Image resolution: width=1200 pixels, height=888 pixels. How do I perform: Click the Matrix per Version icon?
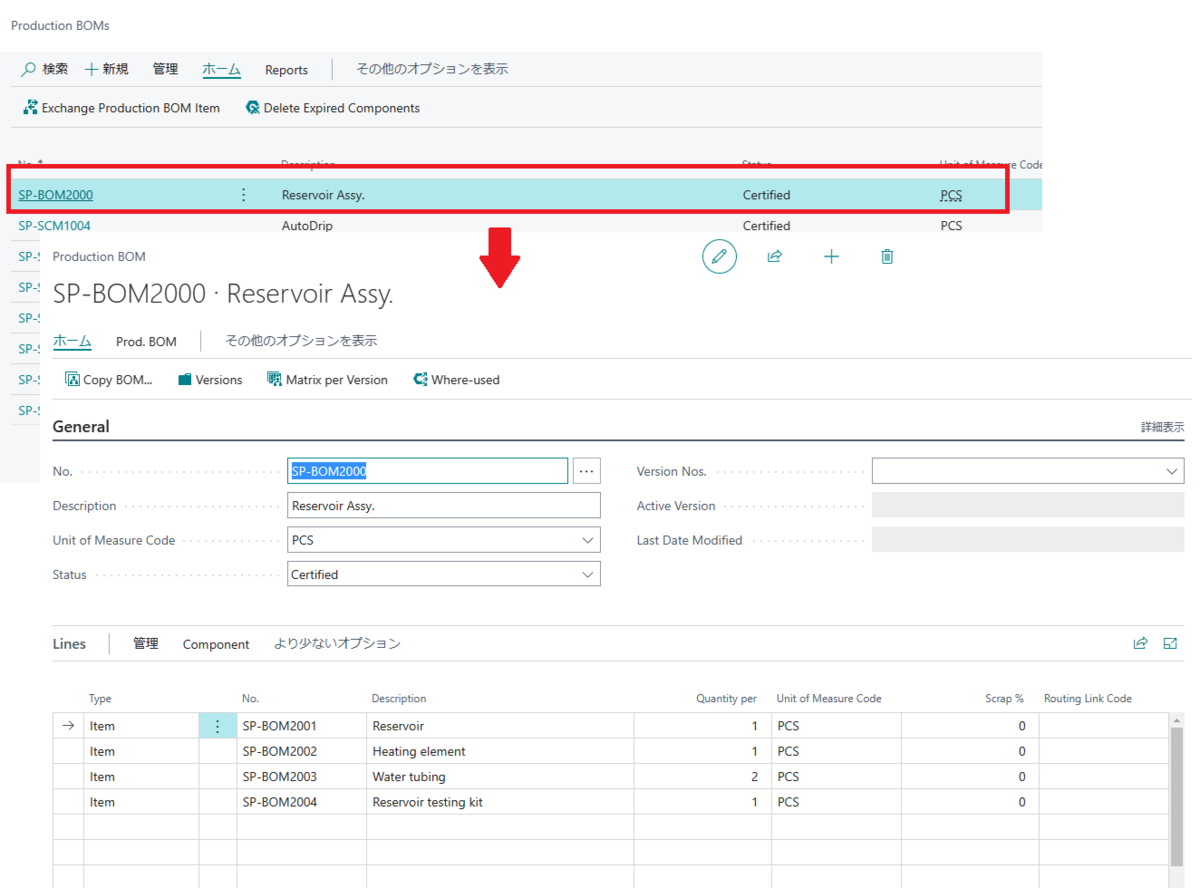point(274,379)
